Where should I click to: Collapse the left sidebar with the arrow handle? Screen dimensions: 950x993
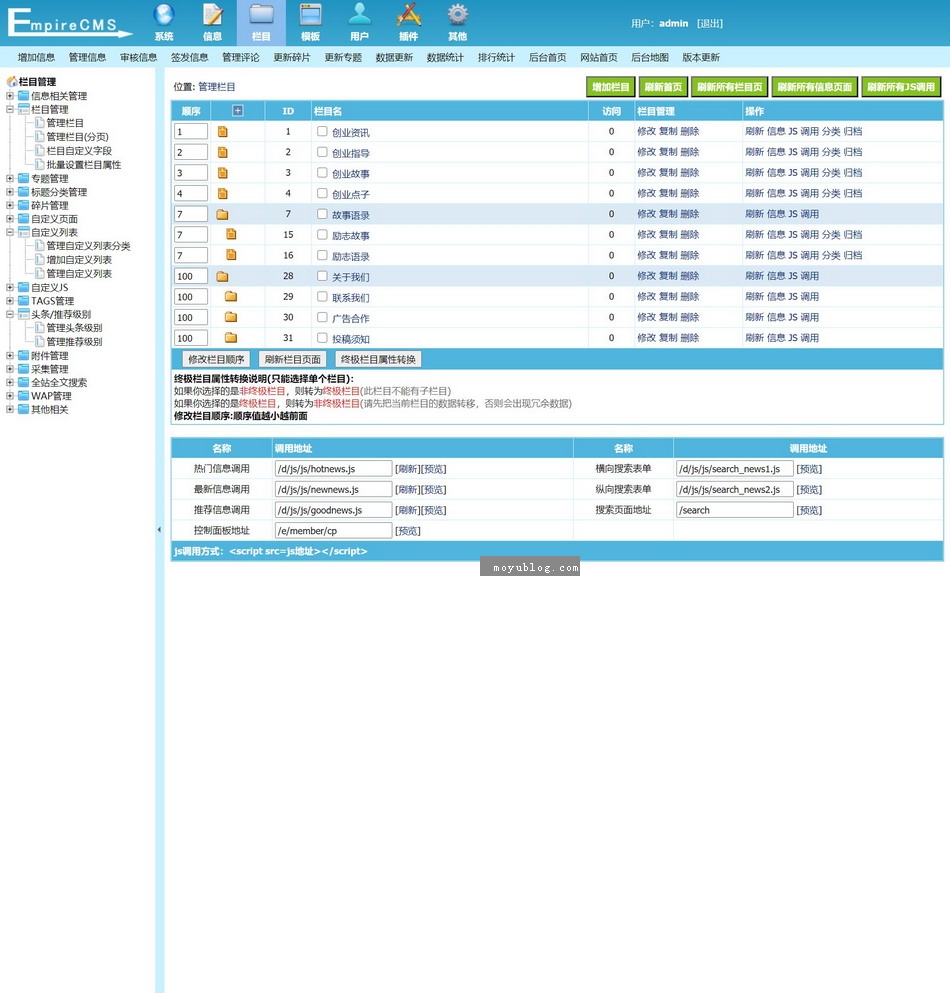point(159,529)
